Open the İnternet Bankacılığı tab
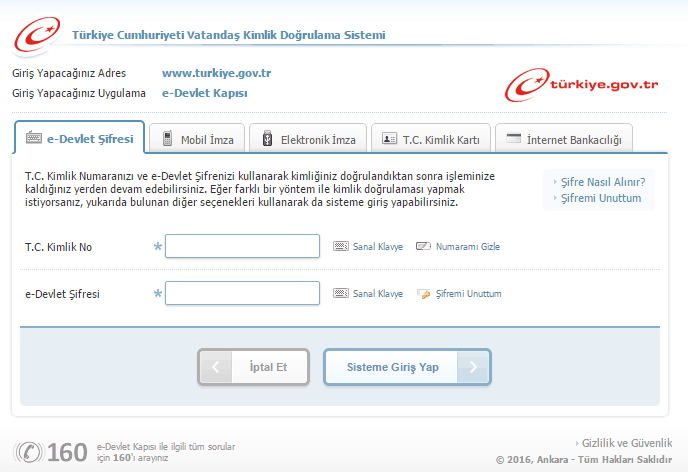The height and width of the screenshot is (472, 688). click(x=564, y=139)
